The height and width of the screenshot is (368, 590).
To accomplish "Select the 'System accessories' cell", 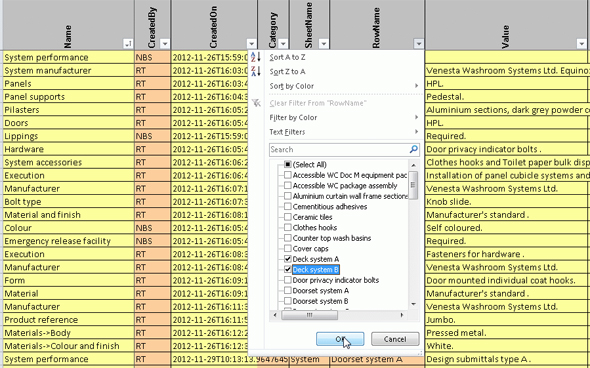I will point(68,162).
